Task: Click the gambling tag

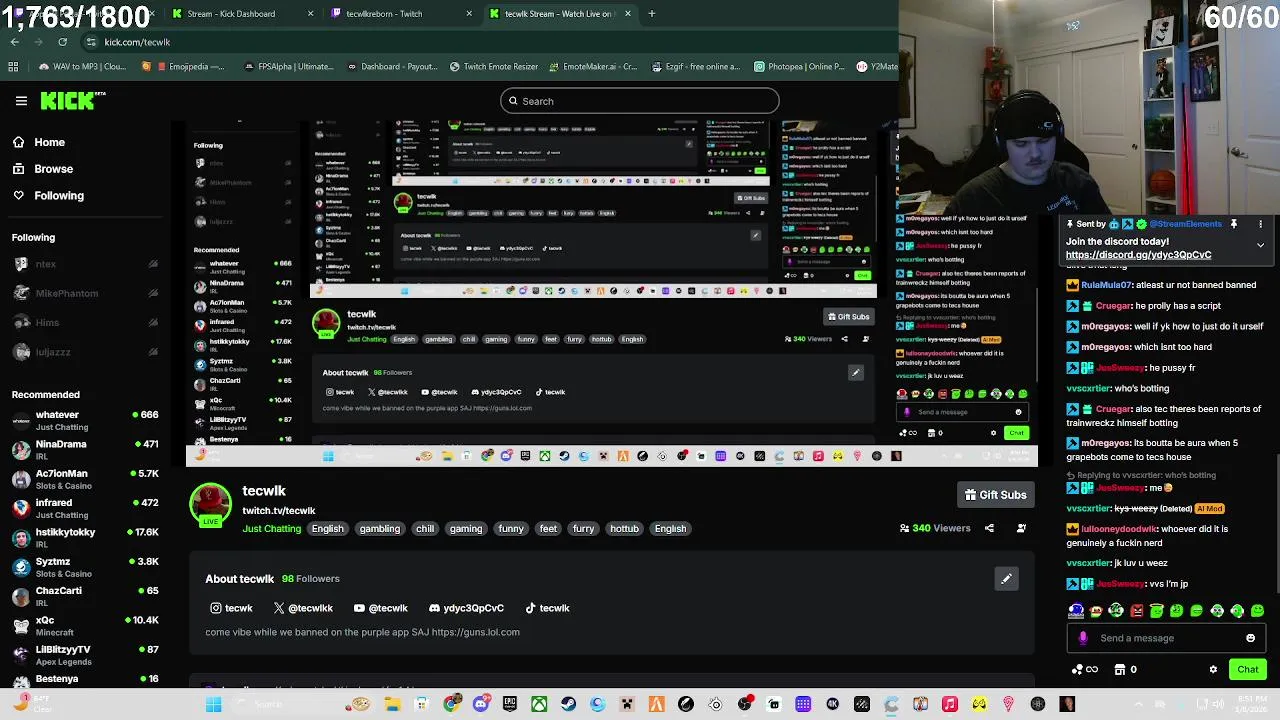Action: [379, 529]
